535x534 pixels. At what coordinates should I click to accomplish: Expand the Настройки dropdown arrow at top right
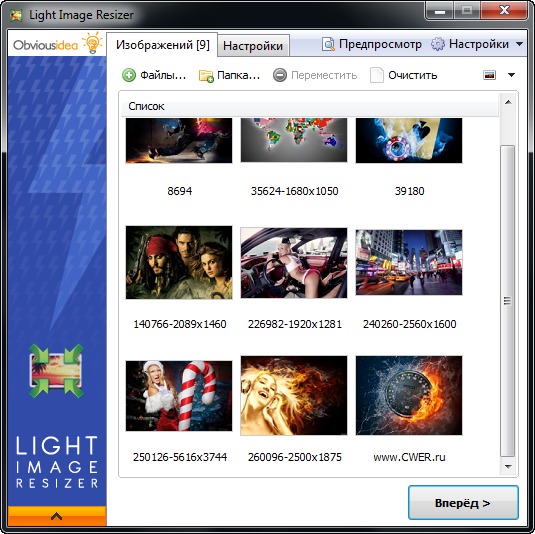click(x=519, y=44)
